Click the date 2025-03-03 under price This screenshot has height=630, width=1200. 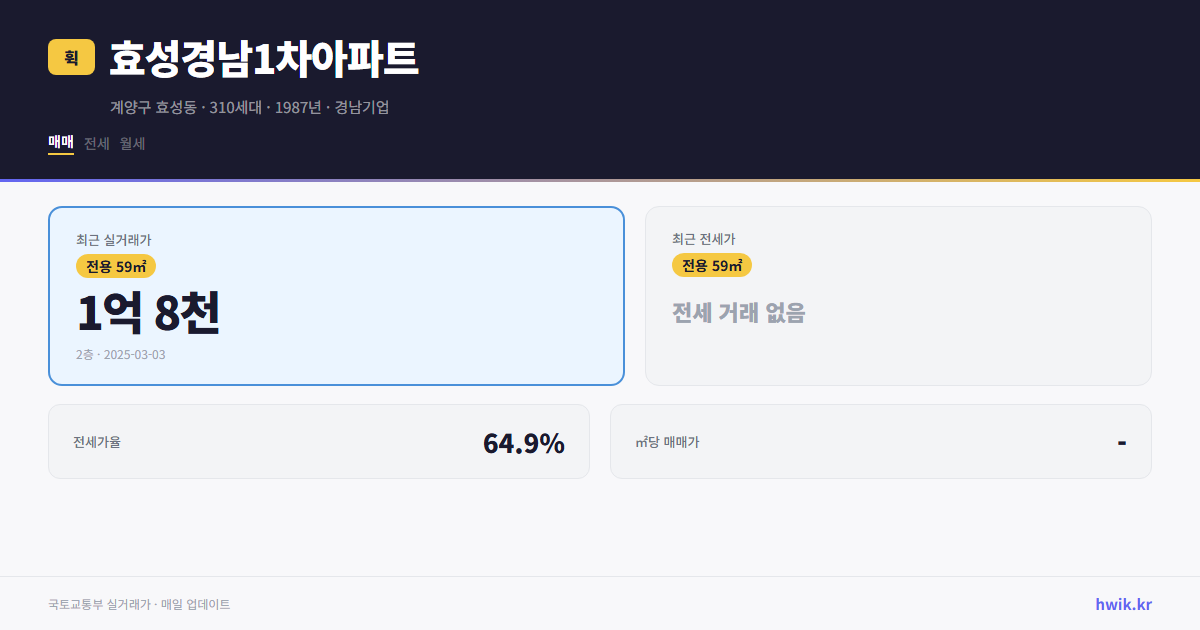(135, 354)
